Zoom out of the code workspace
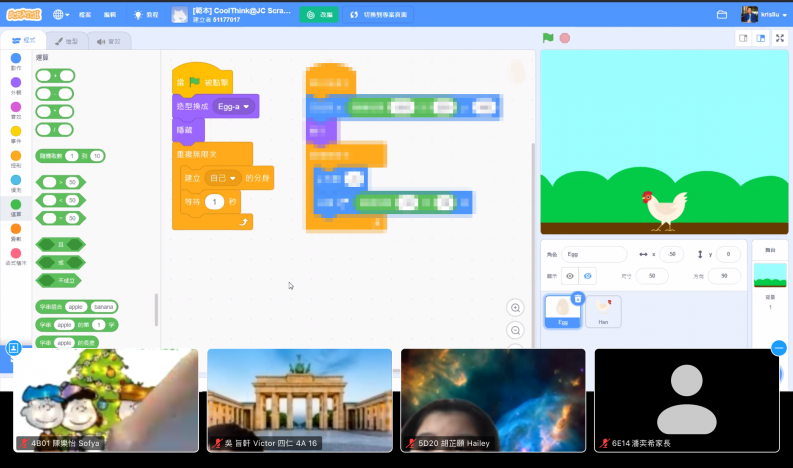 tap(516, 330)
